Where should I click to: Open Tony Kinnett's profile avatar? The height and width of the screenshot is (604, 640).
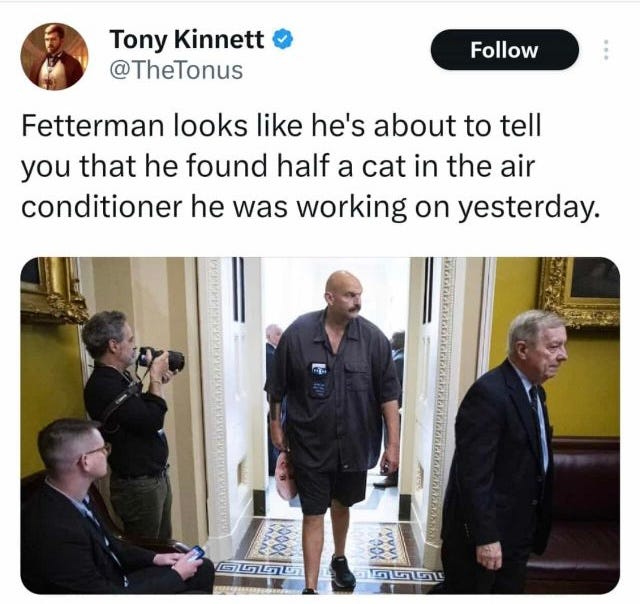54,56
